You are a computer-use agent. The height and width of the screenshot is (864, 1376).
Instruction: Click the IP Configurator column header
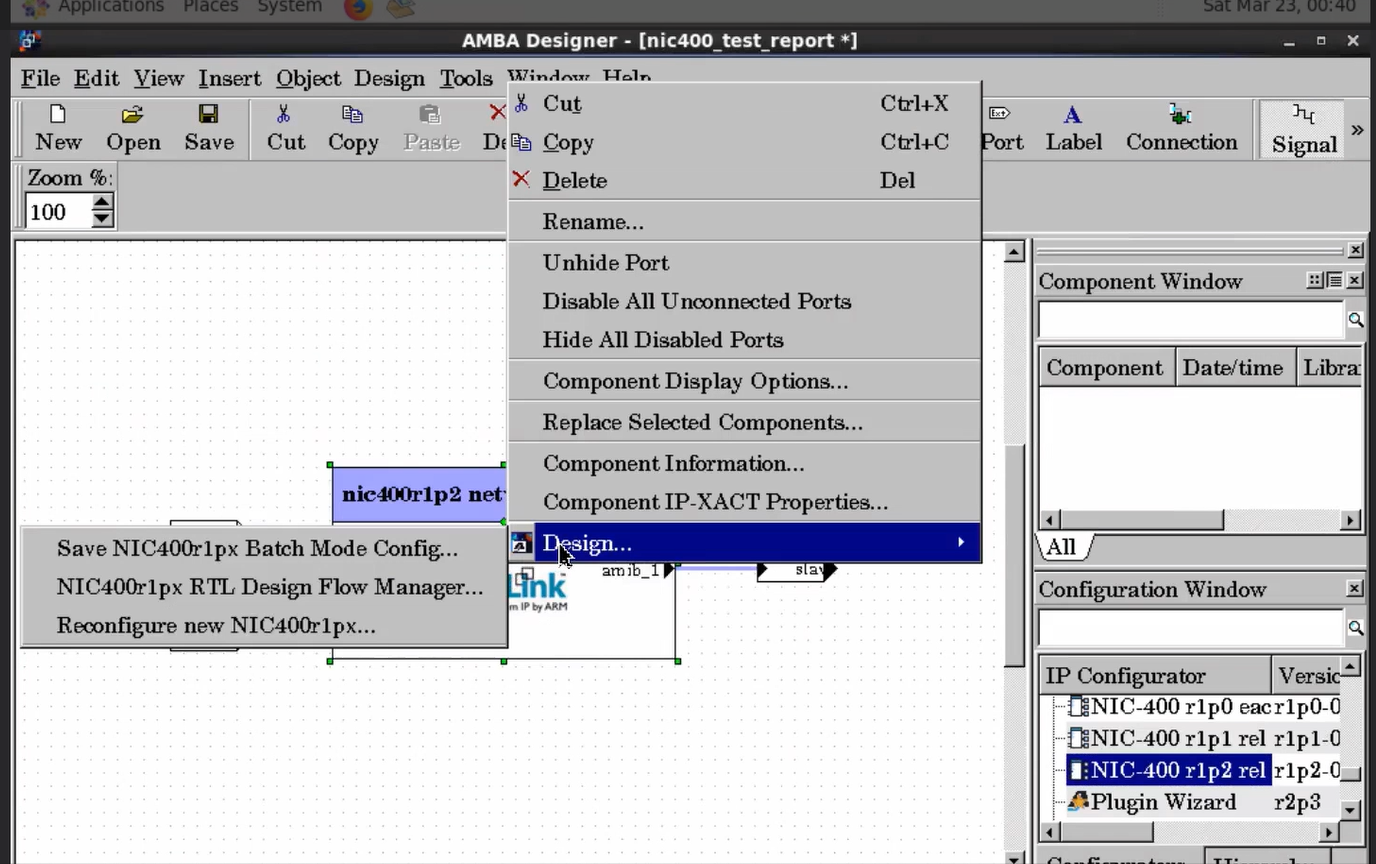click(1154, 676)
